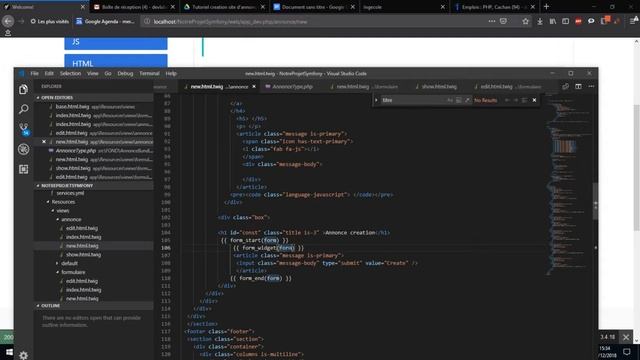The height and width of the screenshot is (360, 640).
Task: Go to previous match in find widget
Action: pos(507,100)
